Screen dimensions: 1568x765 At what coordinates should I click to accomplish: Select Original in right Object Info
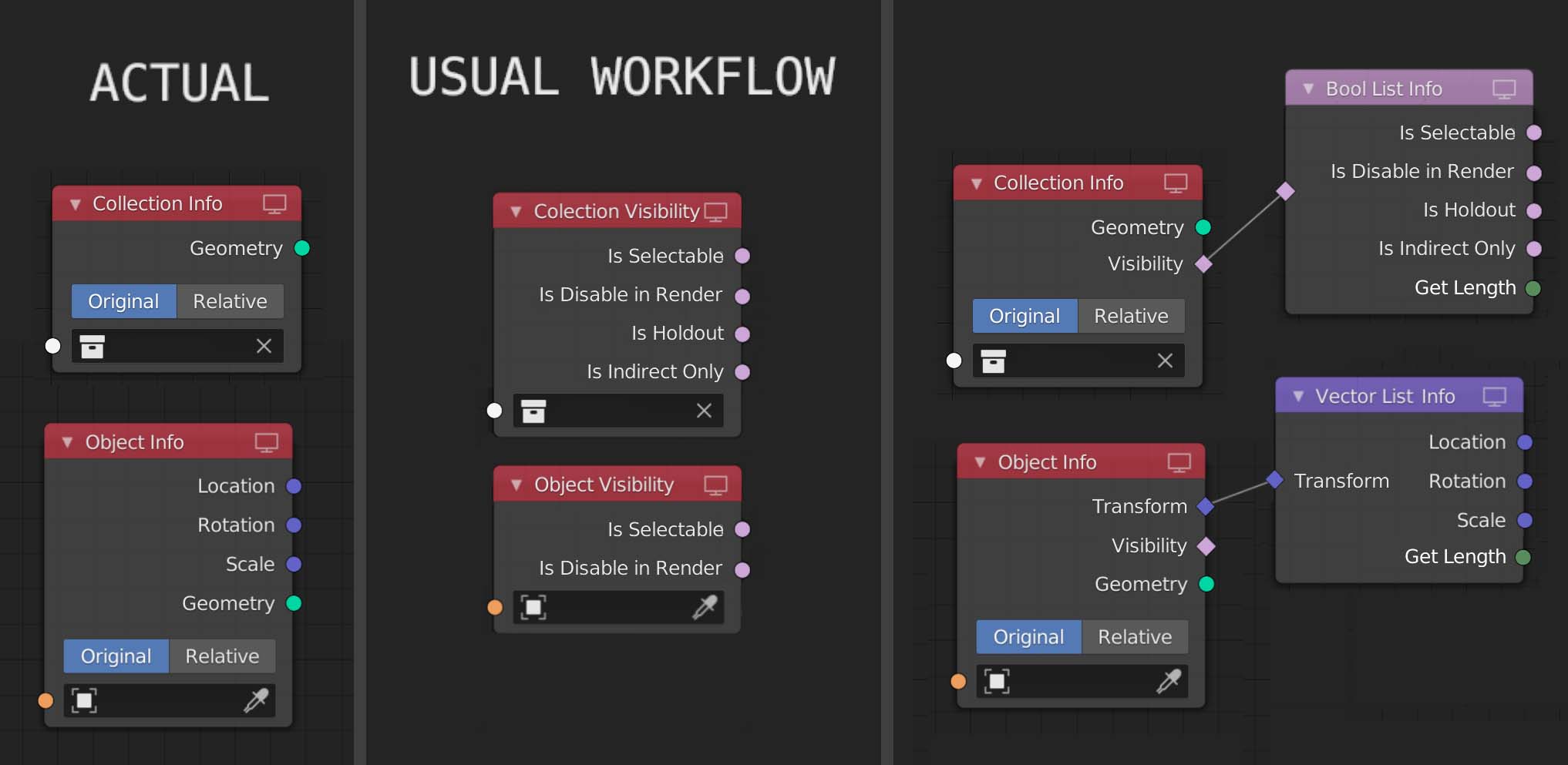(1029, 637)
